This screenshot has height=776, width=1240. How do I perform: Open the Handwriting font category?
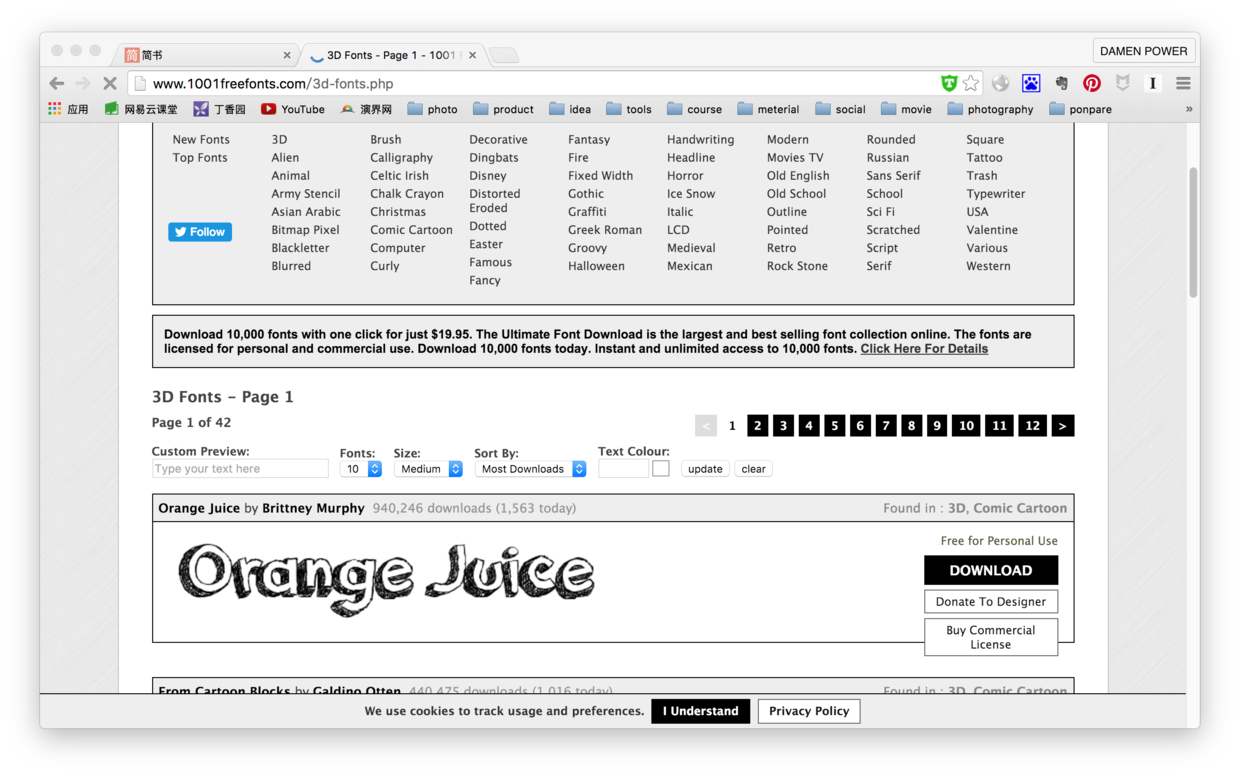(x=700, y=140)
